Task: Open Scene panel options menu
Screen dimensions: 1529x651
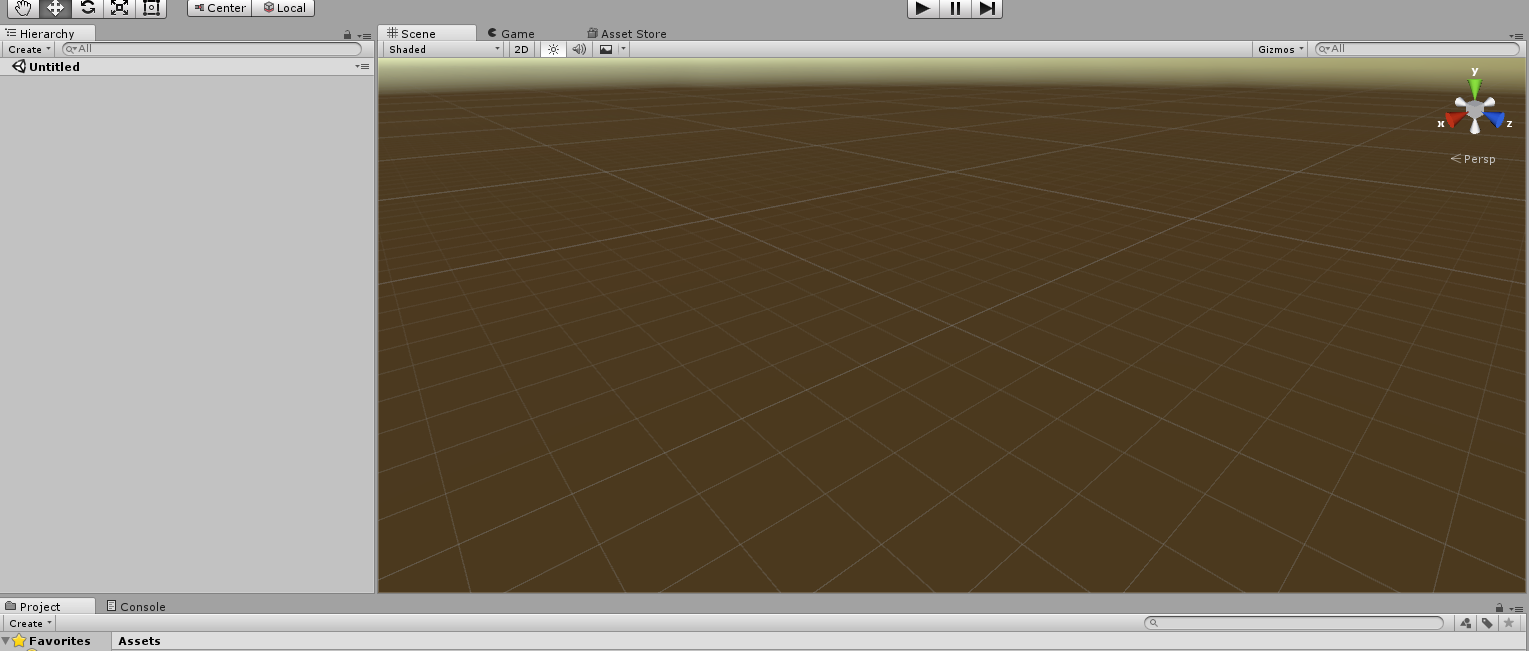Action: (x=1516, y=35)
